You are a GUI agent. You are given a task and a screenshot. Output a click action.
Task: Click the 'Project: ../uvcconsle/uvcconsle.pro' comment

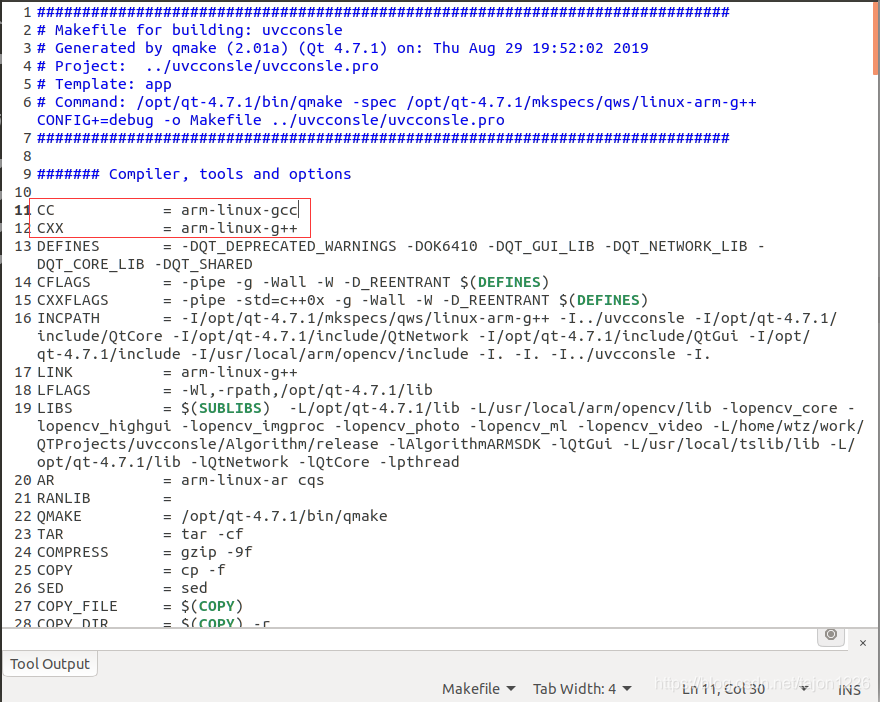click(208, 66)
